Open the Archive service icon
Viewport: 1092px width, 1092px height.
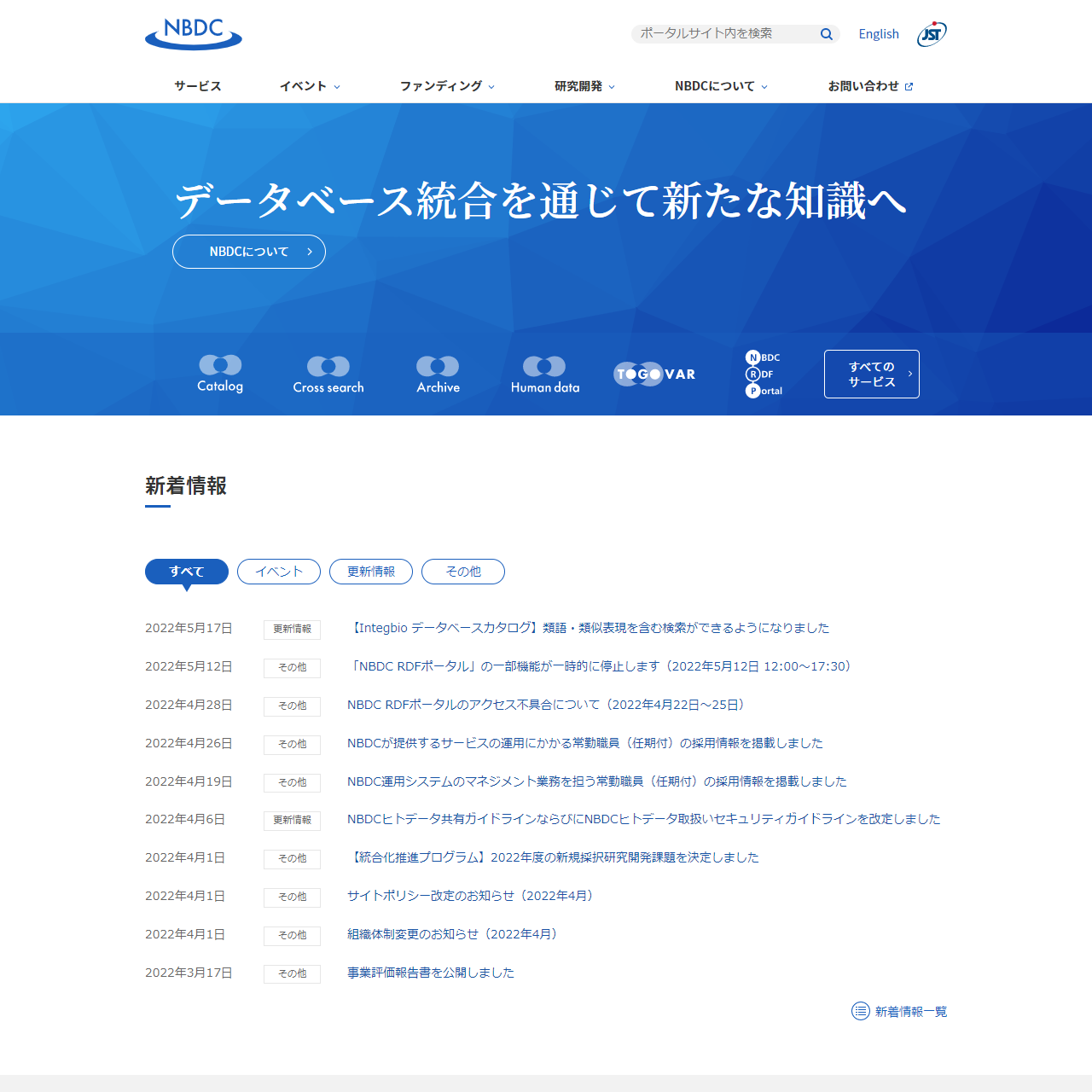[438, 375]
